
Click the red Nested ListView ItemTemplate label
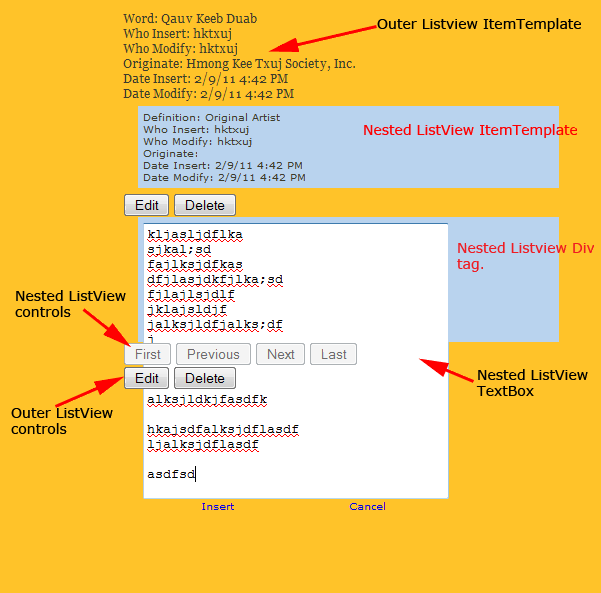click(x=469, y=130)
